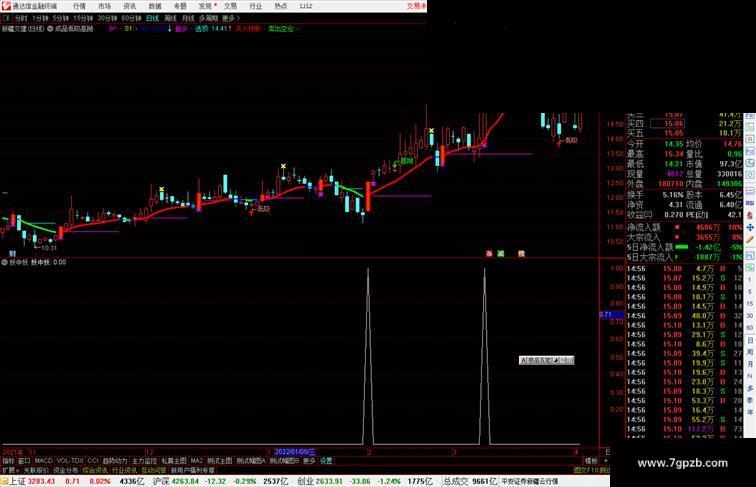This screenshot has width=756, height=487.
Task: Open the 市场 menu
Action: [104, 6]
